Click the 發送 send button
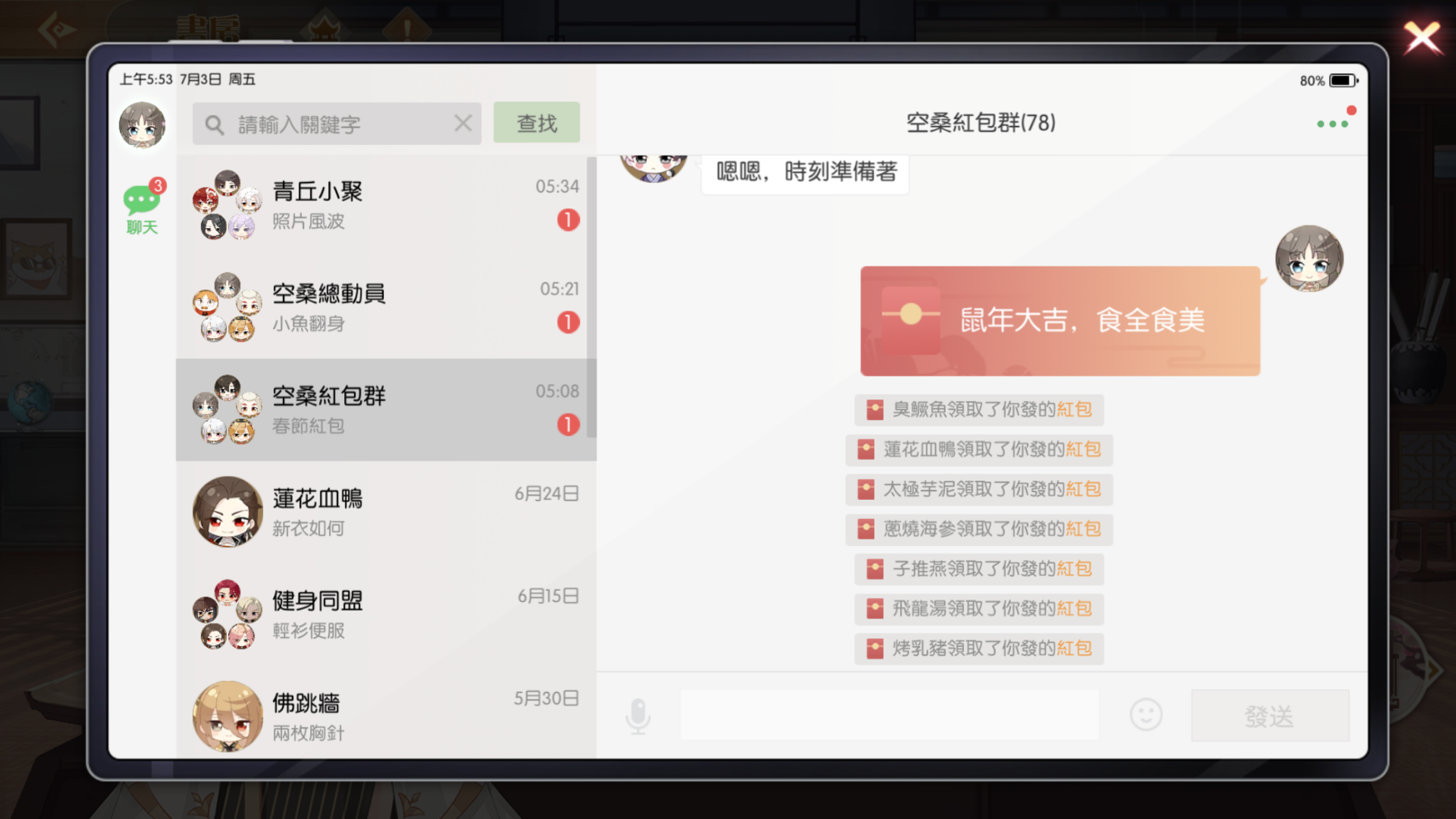This screenshot has height=819, width=1456. coord(1270,715)
